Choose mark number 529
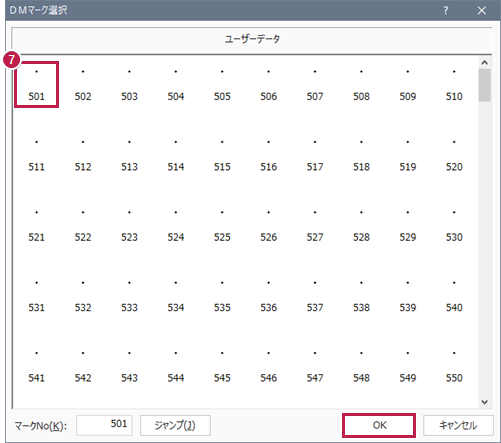 click(408, 225)
